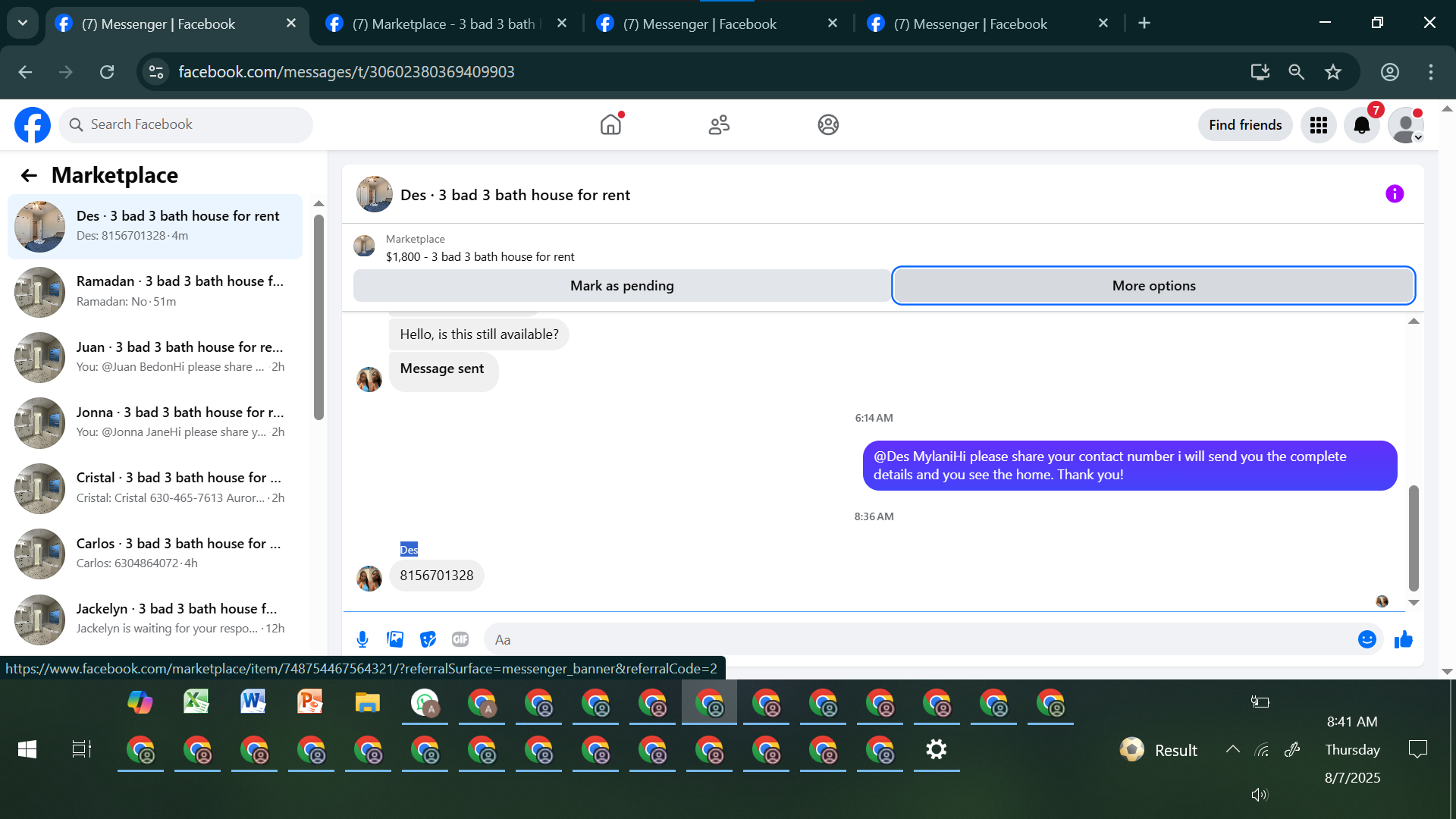Viewport: 1456px width, 819px height.
Task: Open the tab search dropdown
Action: (23, 23)
